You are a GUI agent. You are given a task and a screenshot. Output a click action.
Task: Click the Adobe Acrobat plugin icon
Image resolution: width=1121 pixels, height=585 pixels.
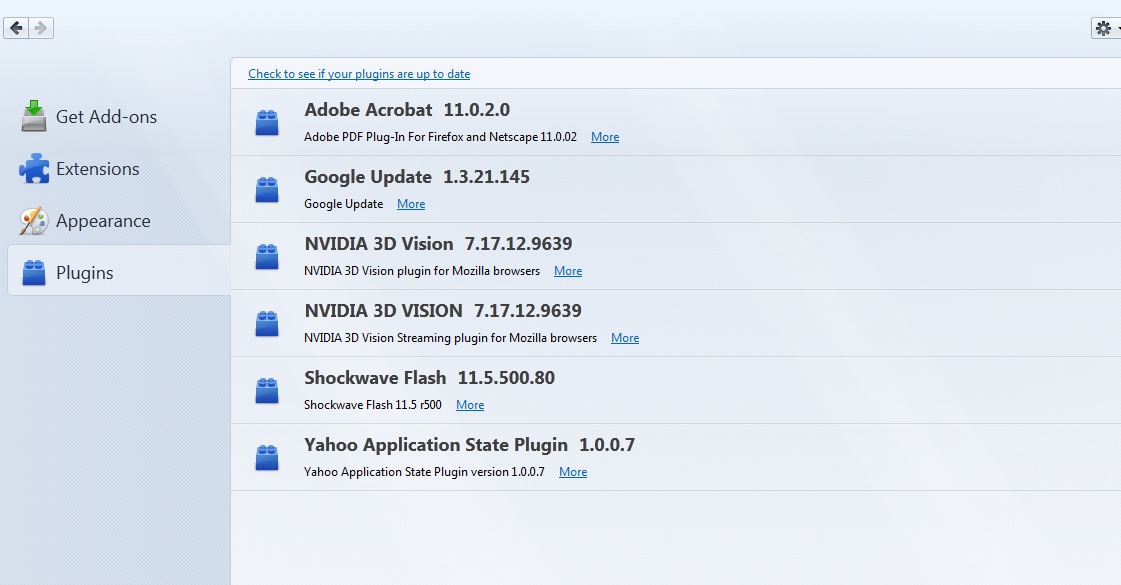point(267,122)
